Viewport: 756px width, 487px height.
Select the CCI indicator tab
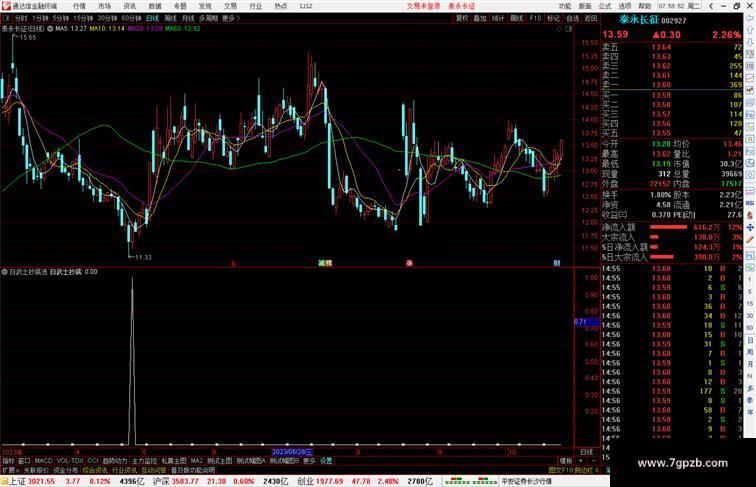click(93, 461)
